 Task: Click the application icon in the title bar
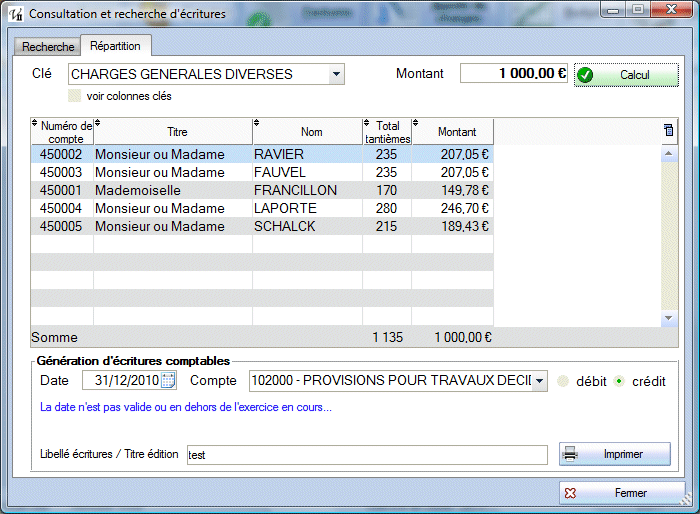click(x=15, y=14)
